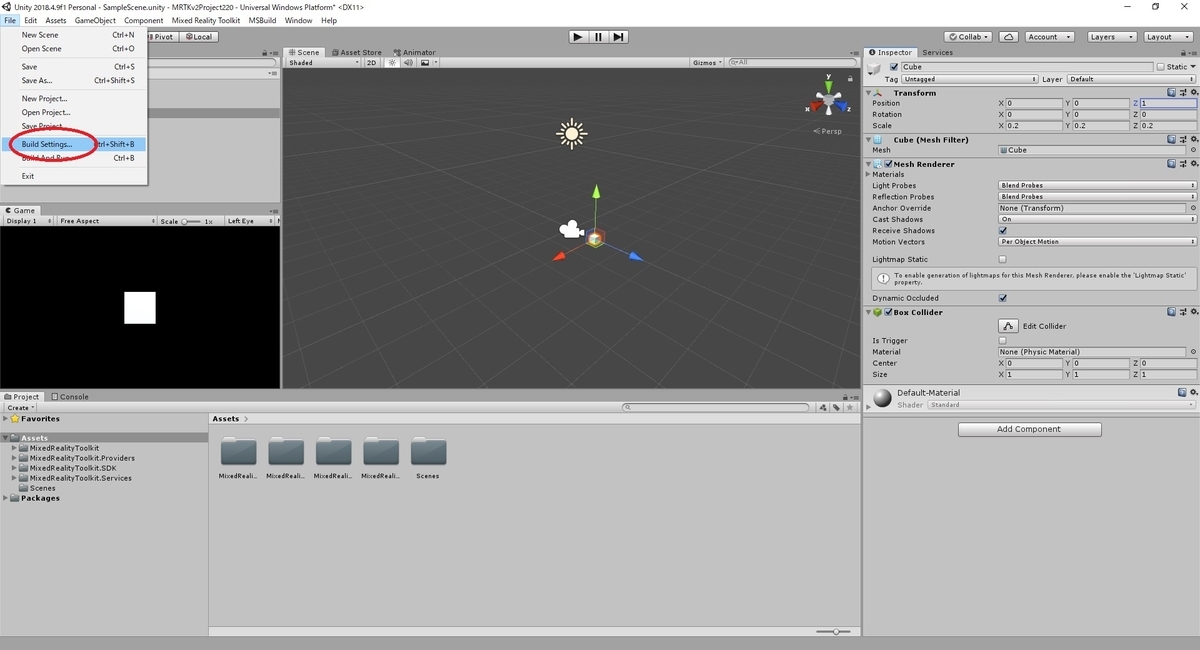Toggle Inspector lock icon
1200x650 pixels.
[1181, 52]
